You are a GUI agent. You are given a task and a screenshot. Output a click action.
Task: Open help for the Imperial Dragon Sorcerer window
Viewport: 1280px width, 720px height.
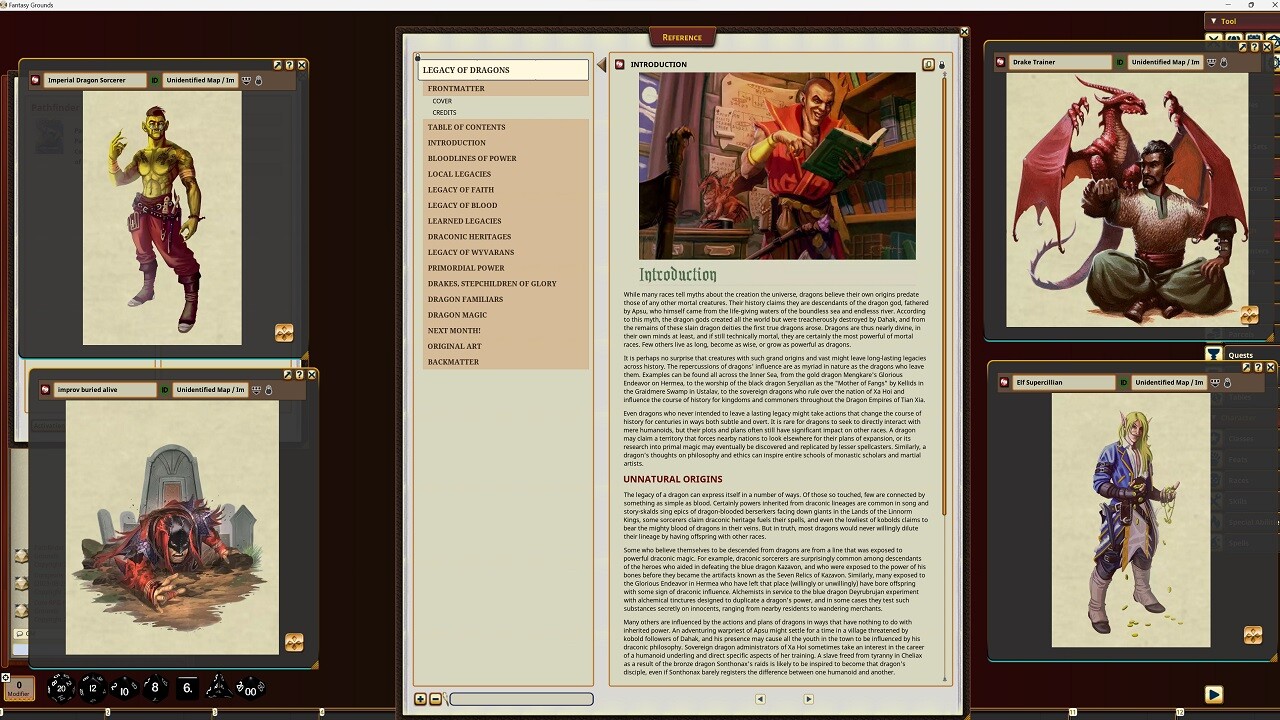[290, 65]
